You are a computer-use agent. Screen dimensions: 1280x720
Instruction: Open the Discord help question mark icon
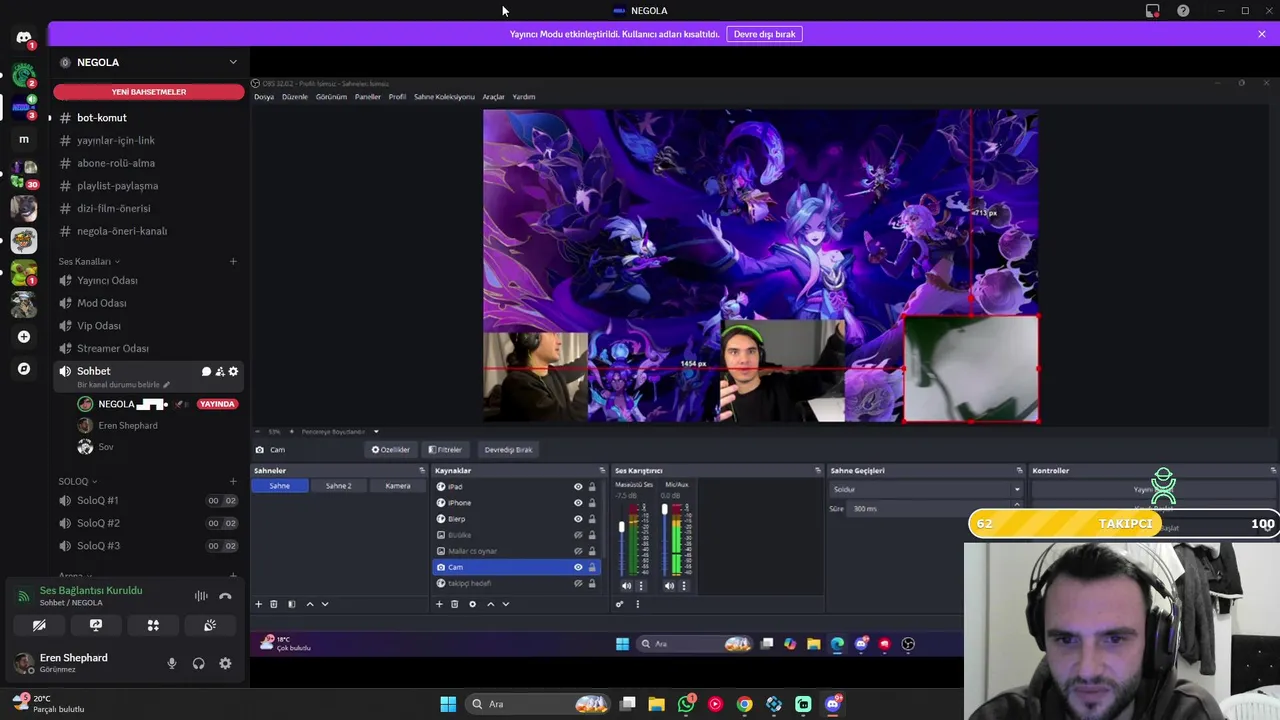click(x=1183, y=11)
